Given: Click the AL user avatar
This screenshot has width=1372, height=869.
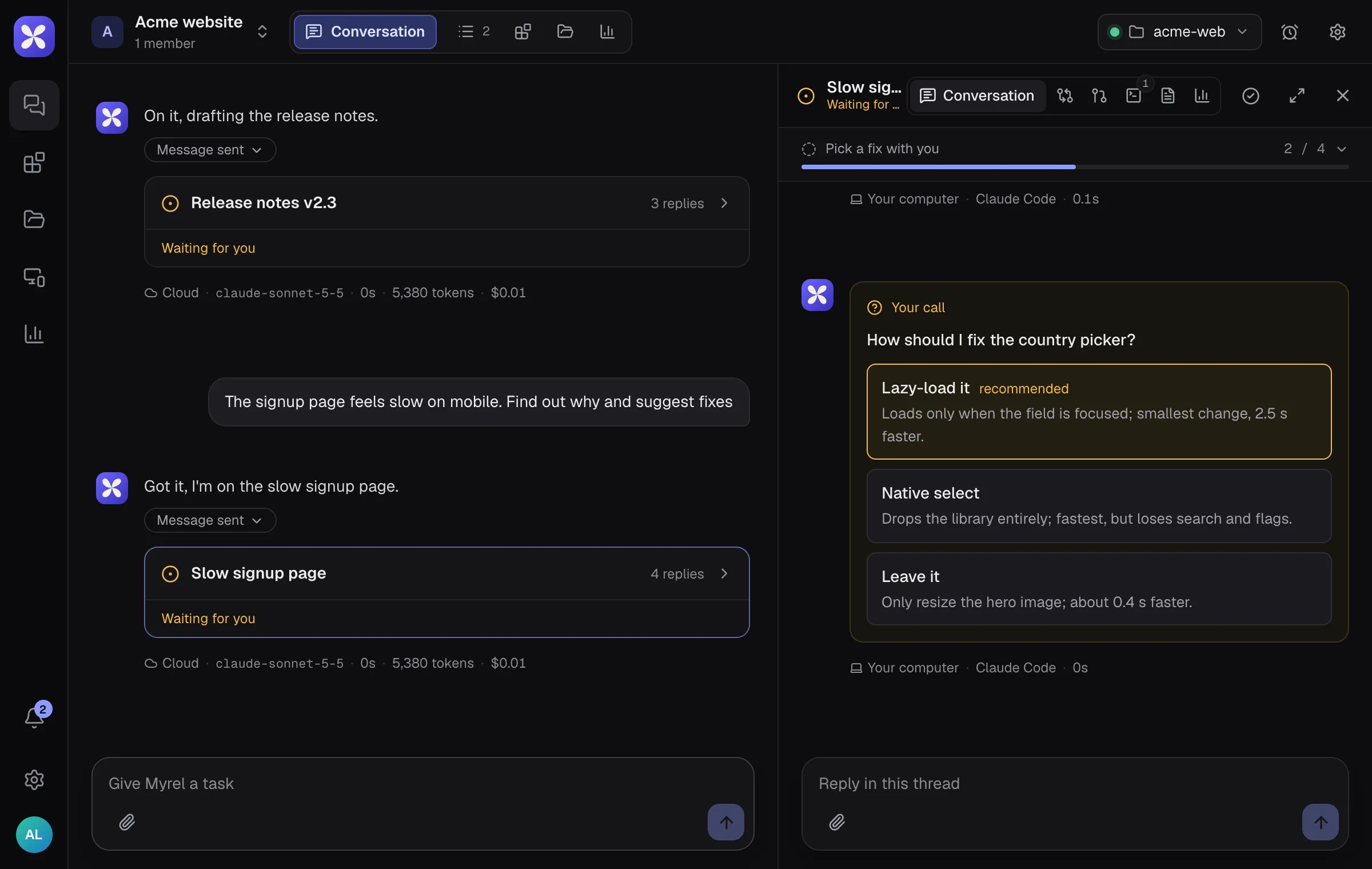Looking at the screenshot, I should pyautogui.click(x=34, y=834).
